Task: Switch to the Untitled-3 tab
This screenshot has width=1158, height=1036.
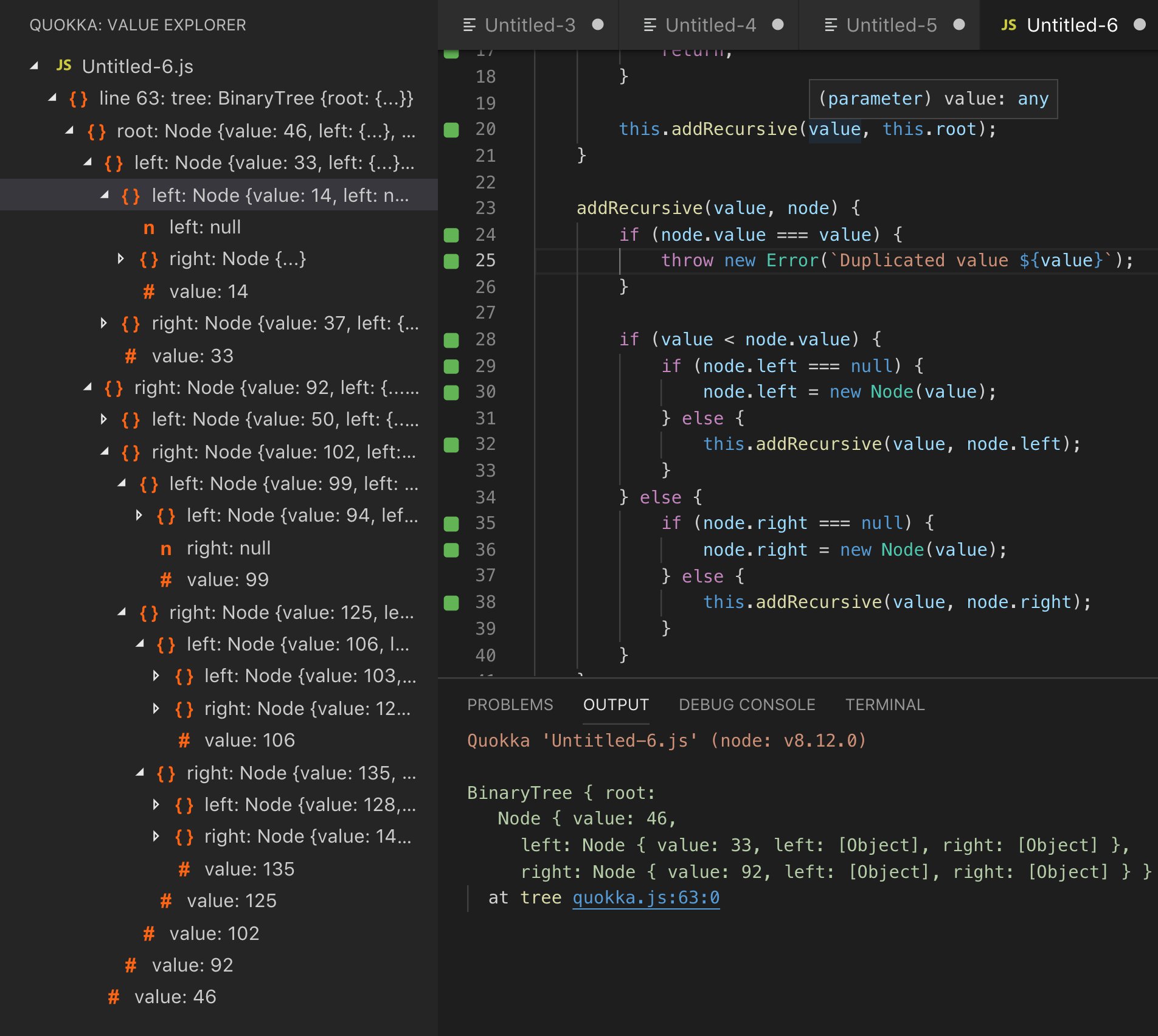Action: click(528, 25)
